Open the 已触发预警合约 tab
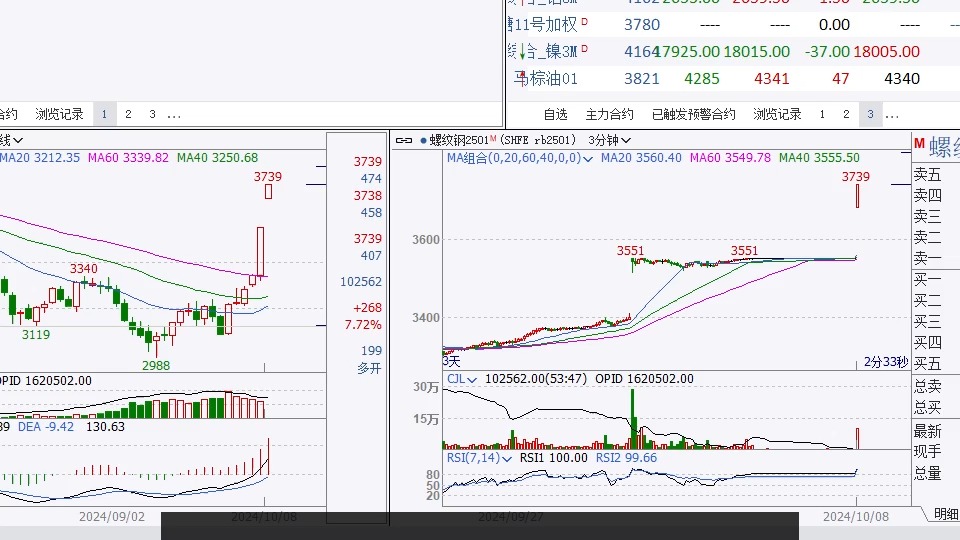The height and width of the screenshot is (540, 960). [693, 114]
